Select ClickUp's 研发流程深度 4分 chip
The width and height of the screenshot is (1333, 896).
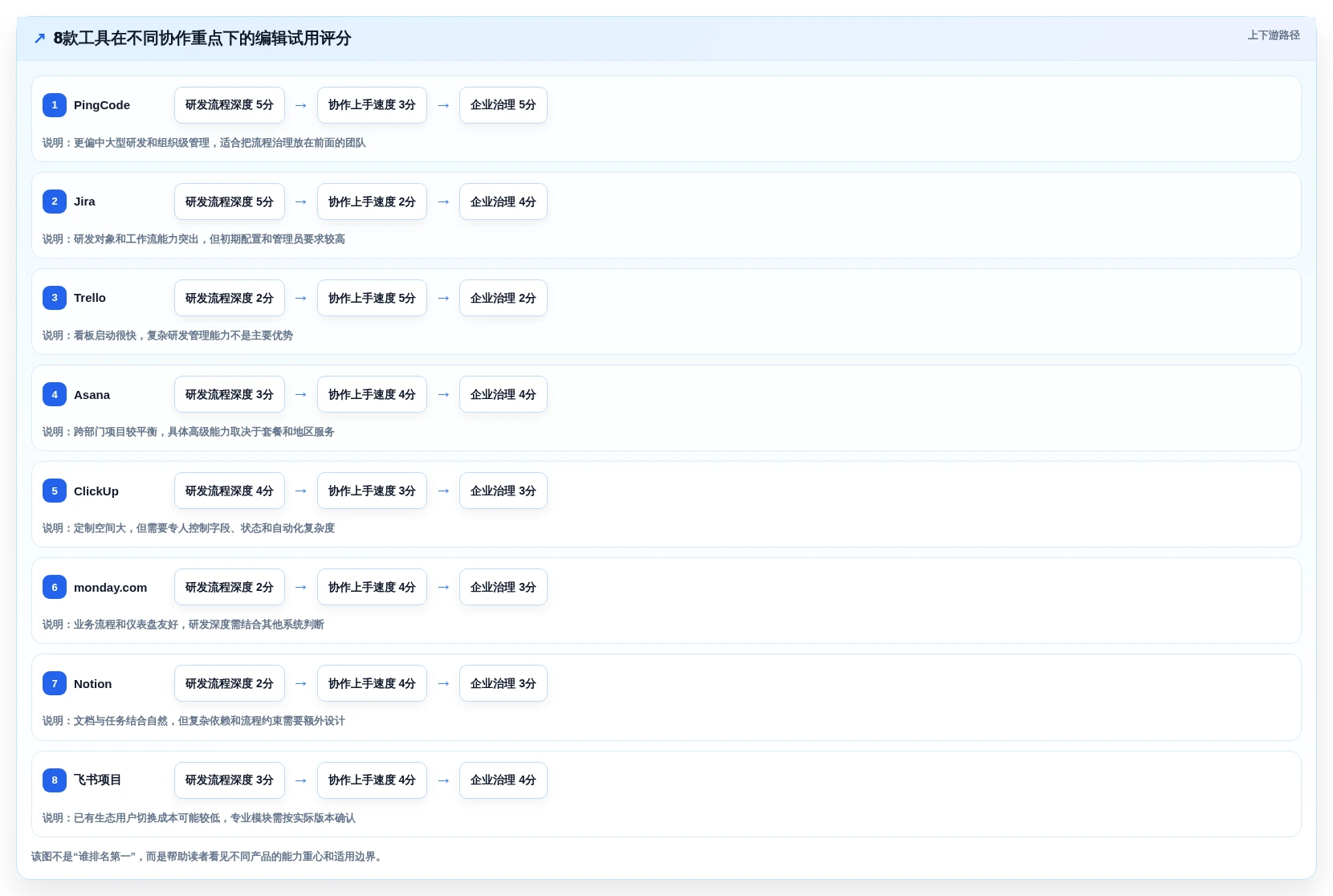[230, 491]
